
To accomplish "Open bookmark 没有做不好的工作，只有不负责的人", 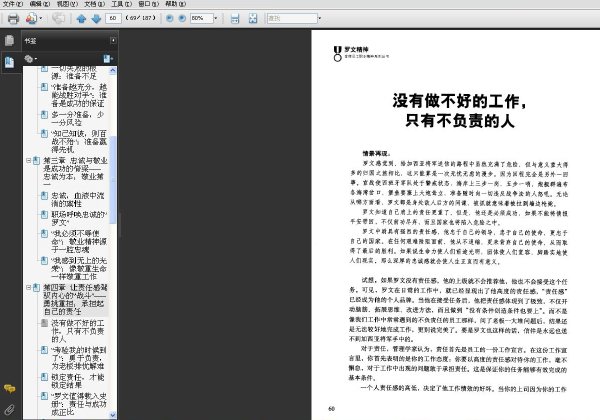I will coord(78,331).
